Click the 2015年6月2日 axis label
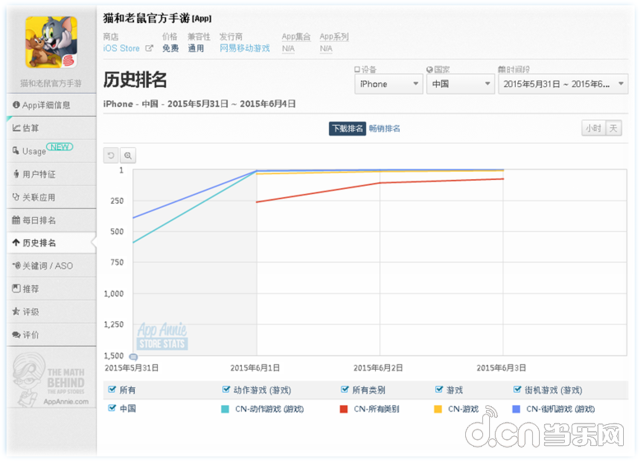Image resolution: width=640 pixels, height=461 pixels. pos(378,368)
